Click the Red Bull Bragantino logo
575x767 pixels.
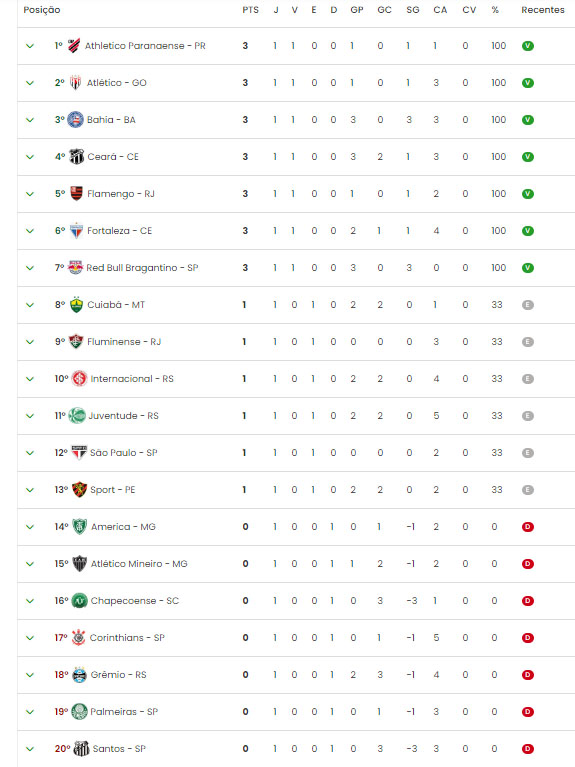[x=75, y=268]
